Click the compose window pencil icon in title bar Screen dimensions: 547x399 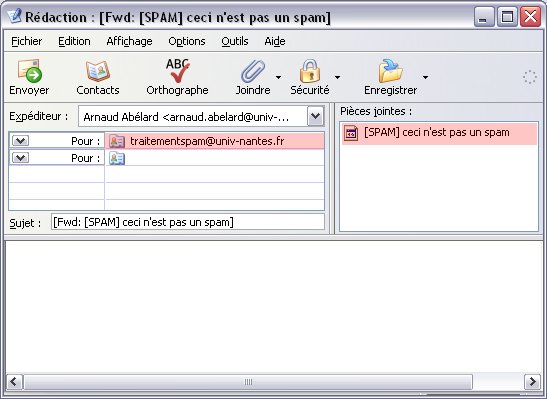point(15,16)
